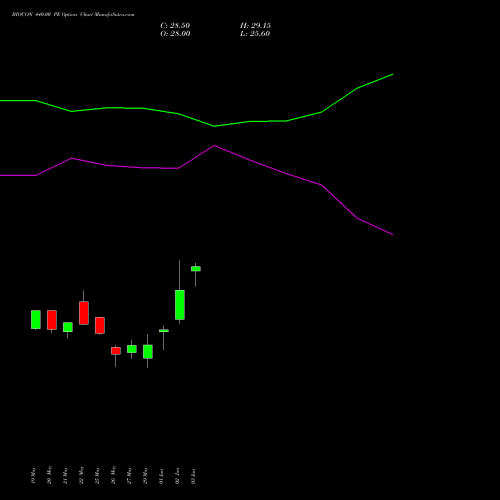Select the green candle for 27 May
This screenshot has height=500, width=500.
pos(132,349)
